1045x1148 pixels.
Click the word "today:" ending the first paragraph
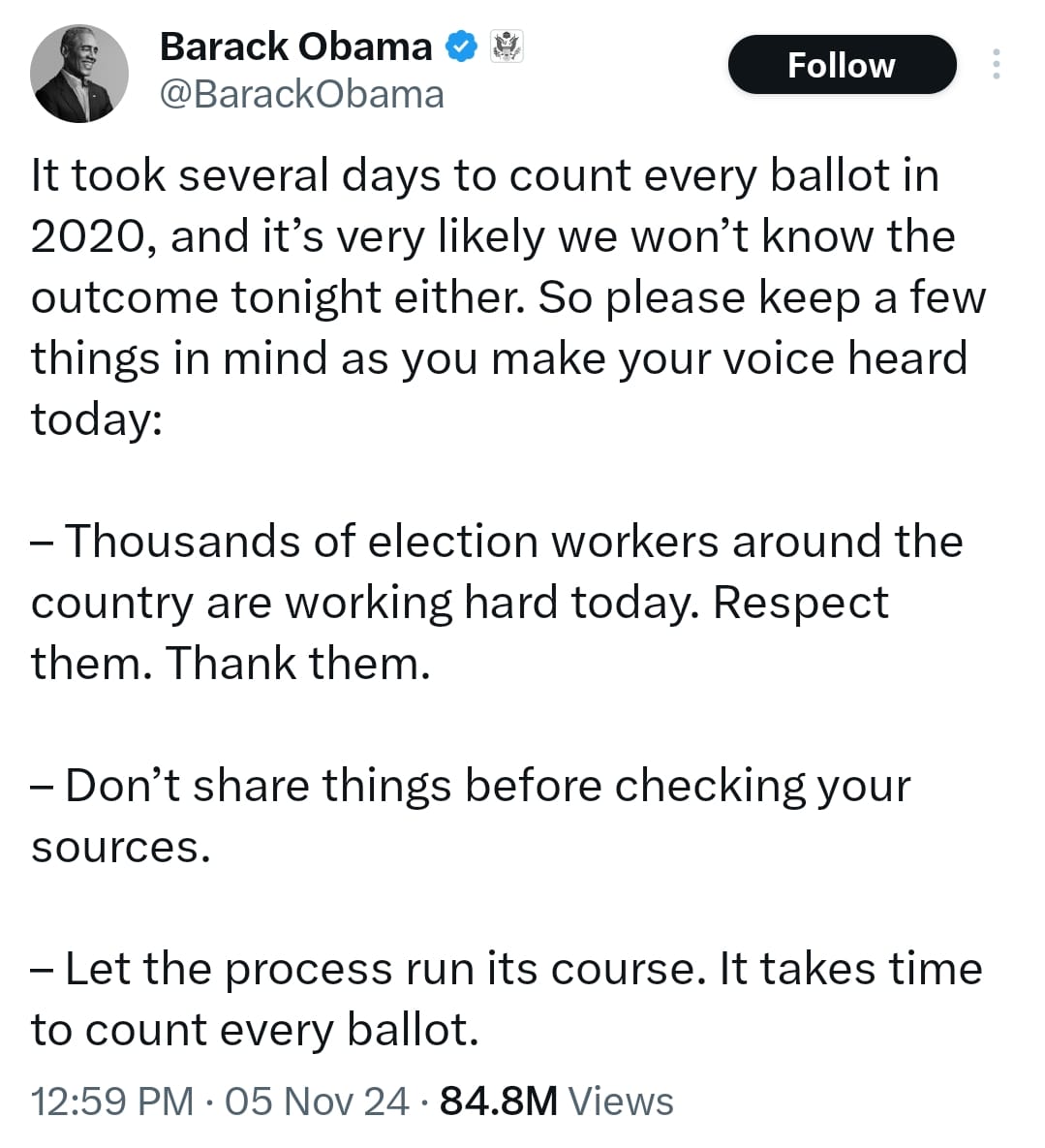(96, 419)
